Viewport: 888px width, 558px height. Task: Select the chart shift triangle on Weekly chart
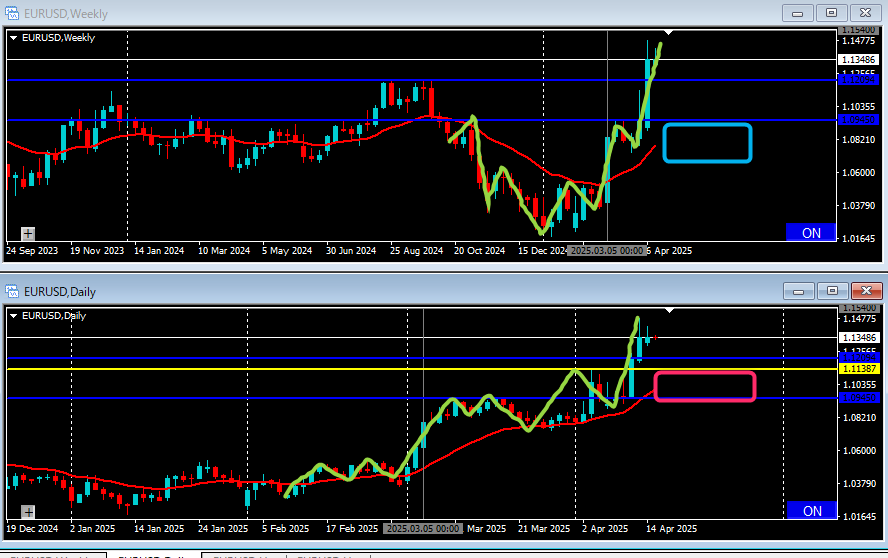669,35
